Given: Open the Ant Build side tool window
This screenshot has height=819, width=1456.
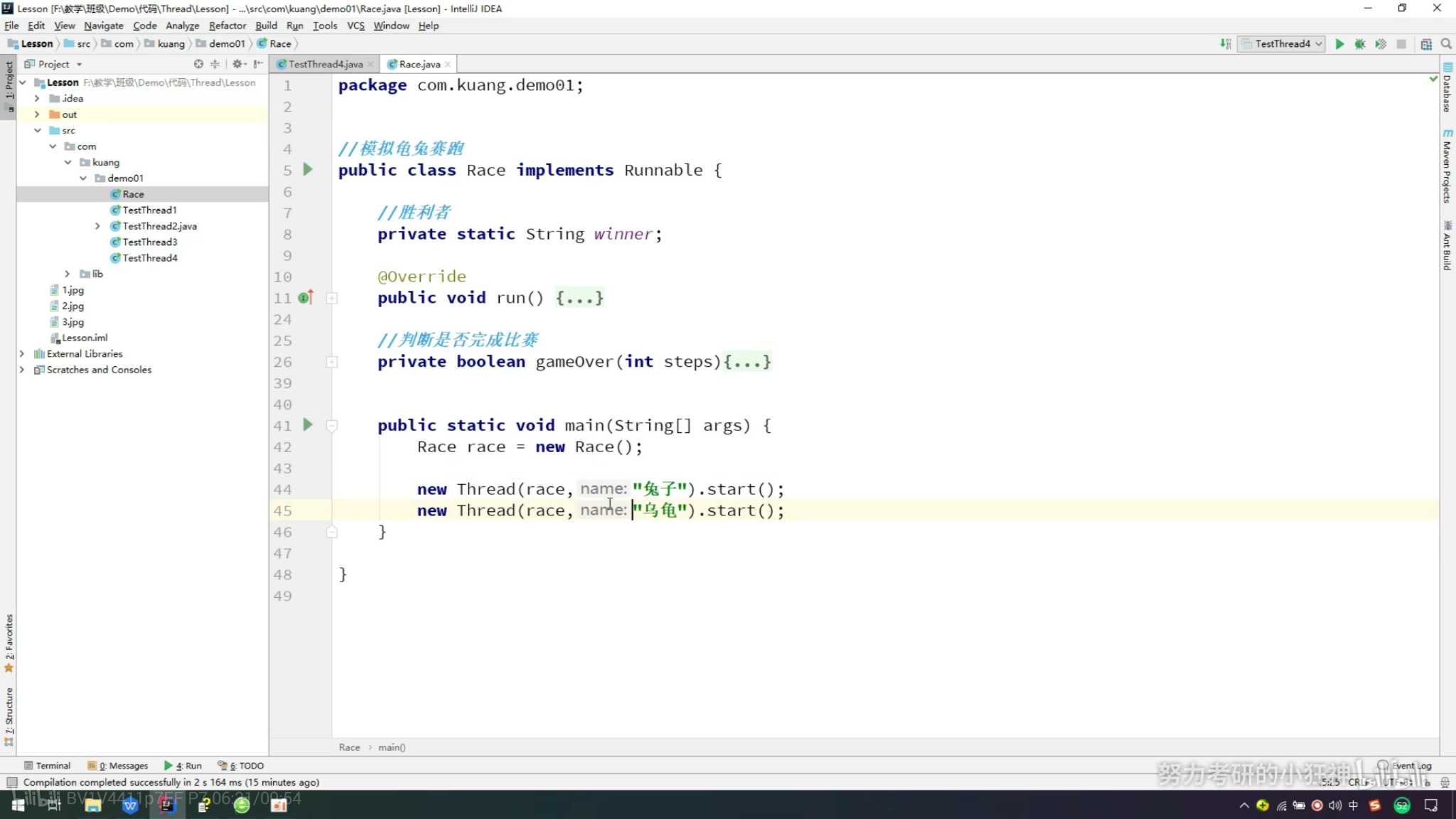Looking at the screenshot, I should click(x=1447, y=245).
